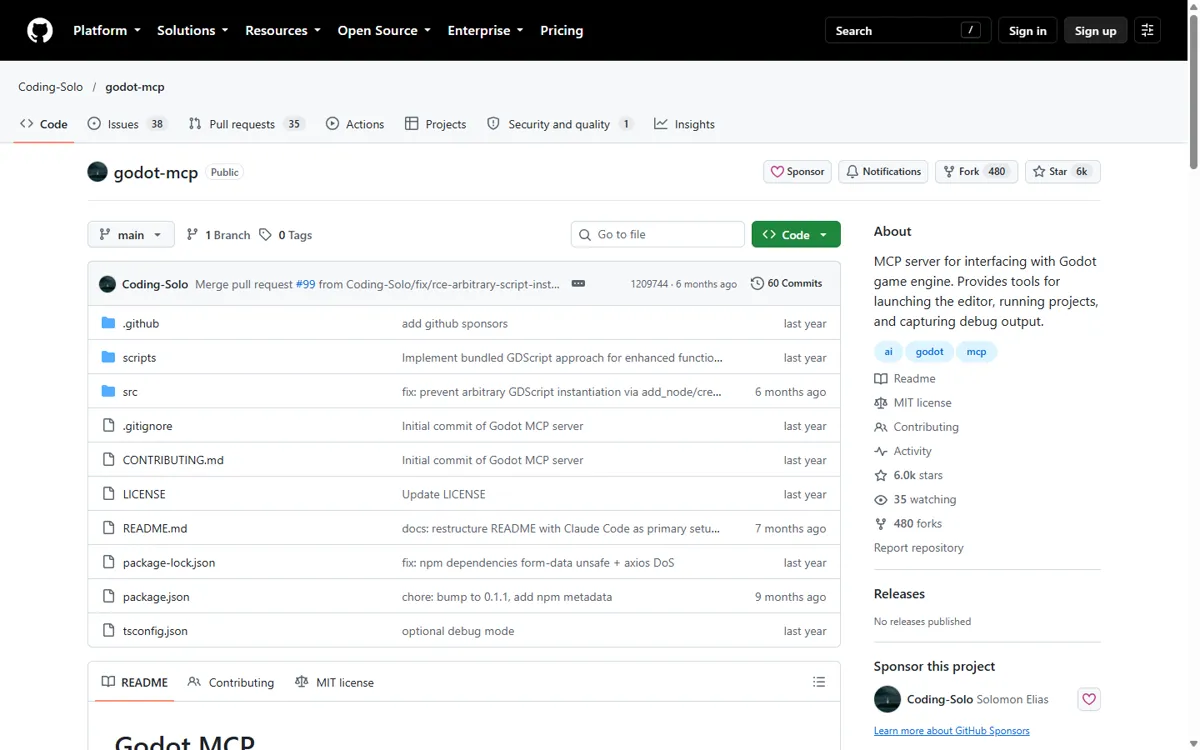Screen dimensions: 1200x750
Task: Select the MIT license tab in README
Action: point(334,682)
